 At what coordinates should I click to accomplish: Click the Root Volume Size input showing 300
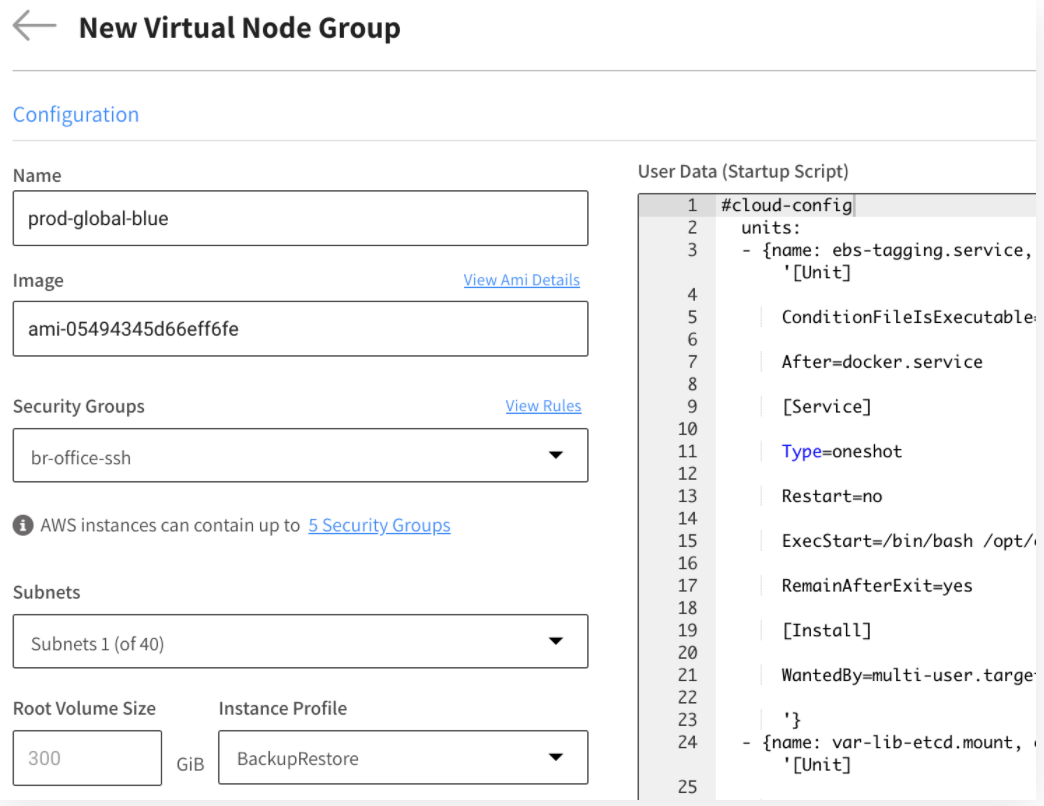(x=86, y=758)
